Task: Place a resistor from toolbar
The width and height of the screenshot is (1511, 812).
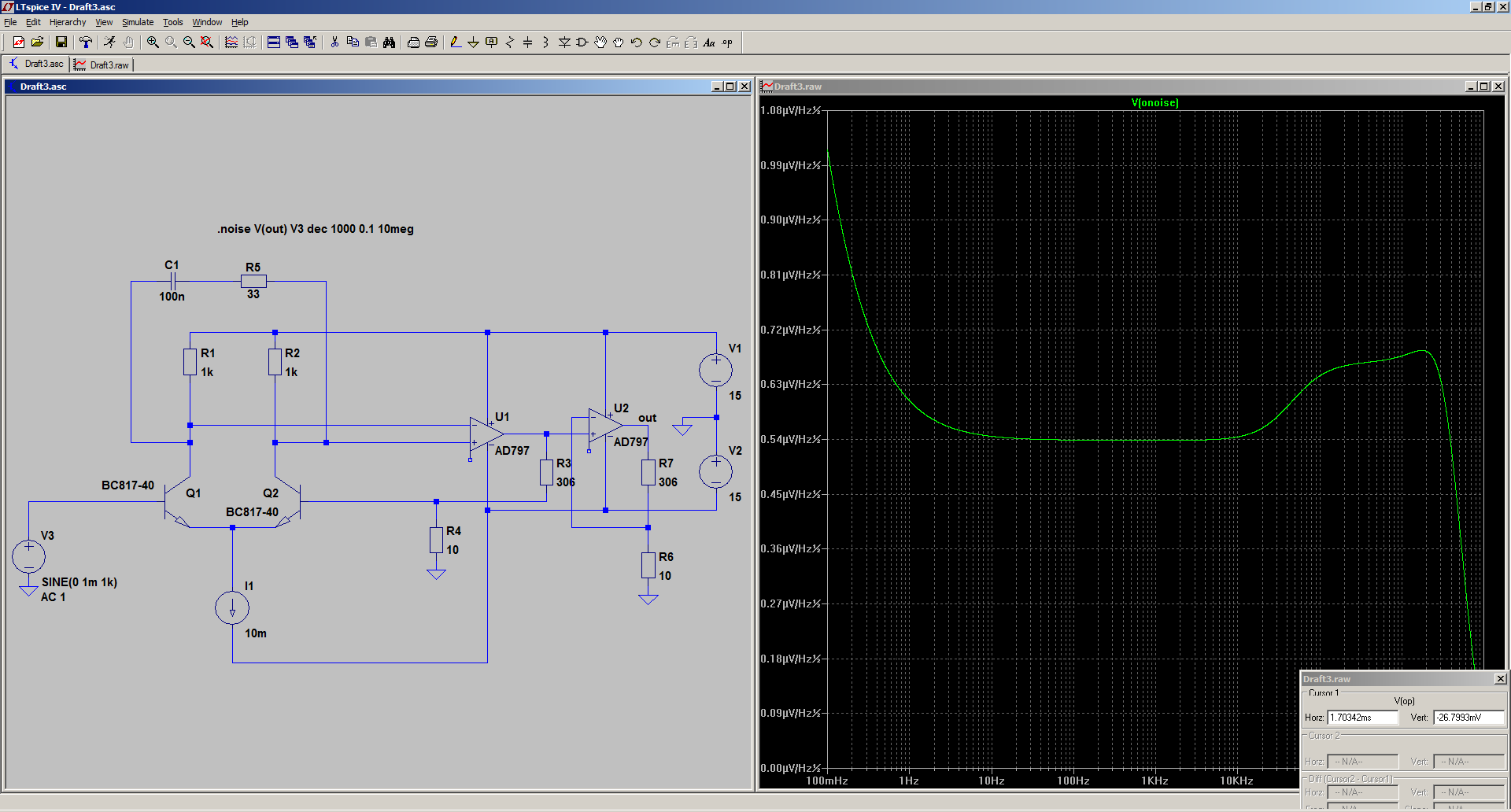Action: coord(510,42)
